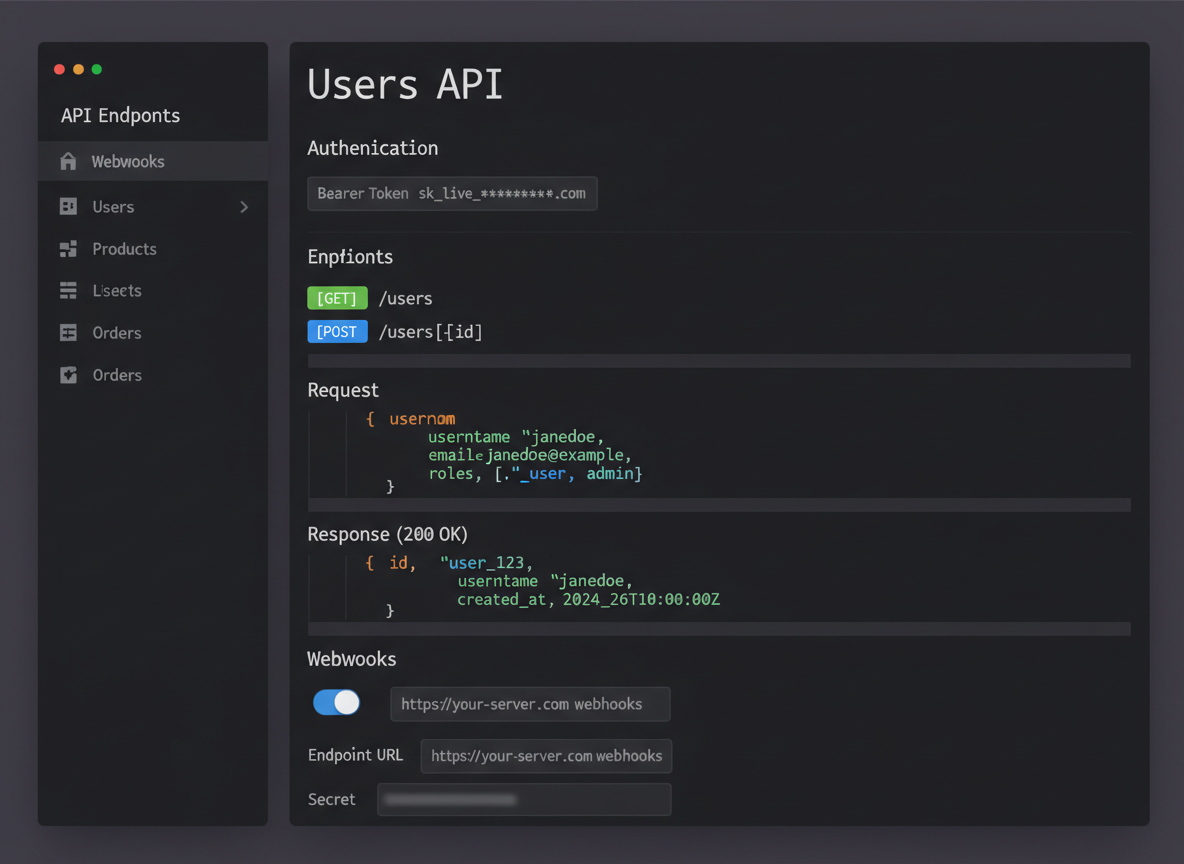Click the blurred Secret input field

pyautogui.click(x=524, y=799)
